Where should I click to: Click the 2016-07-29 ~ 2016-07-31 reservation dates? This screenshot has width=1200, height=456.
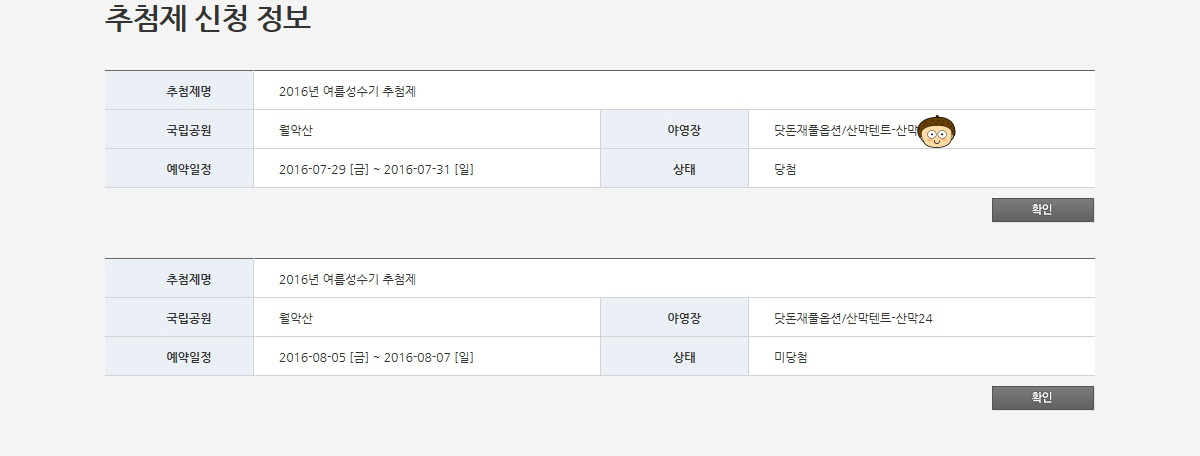click(376, 169)
